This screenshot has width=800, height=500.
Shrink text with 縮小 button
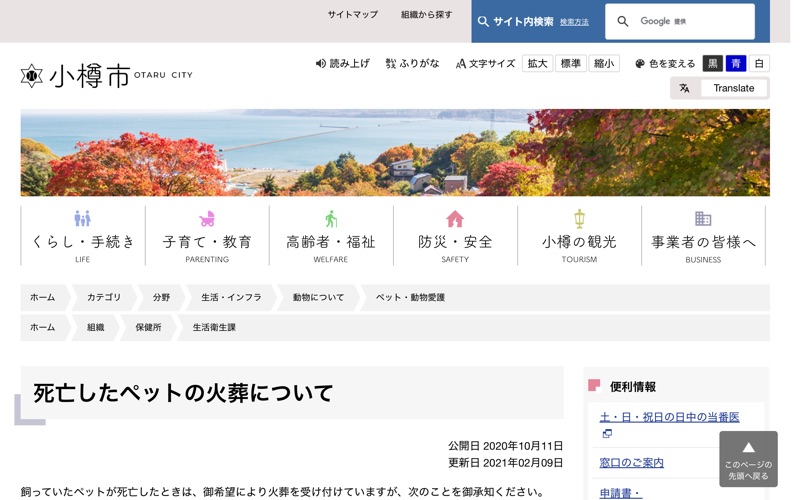[604, 63]
